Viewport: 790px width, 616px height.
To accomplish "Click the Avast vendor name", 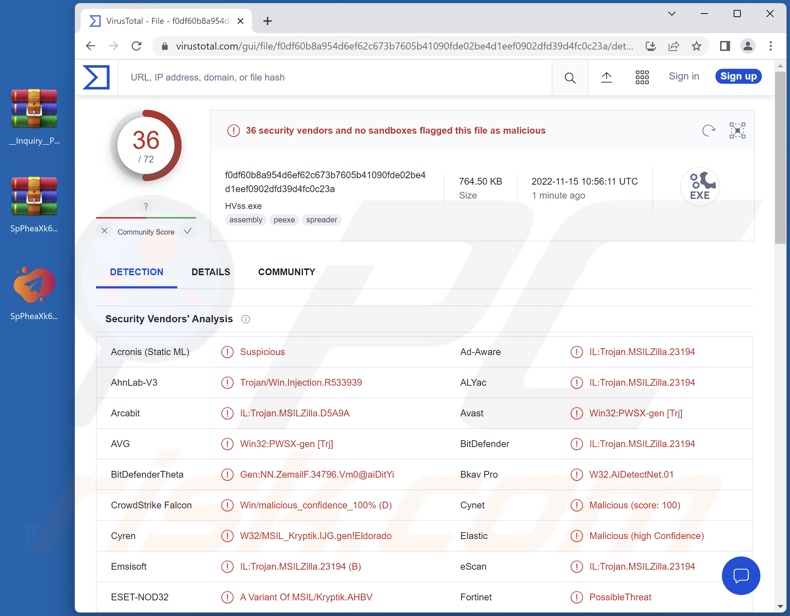I will click(472, 413).
